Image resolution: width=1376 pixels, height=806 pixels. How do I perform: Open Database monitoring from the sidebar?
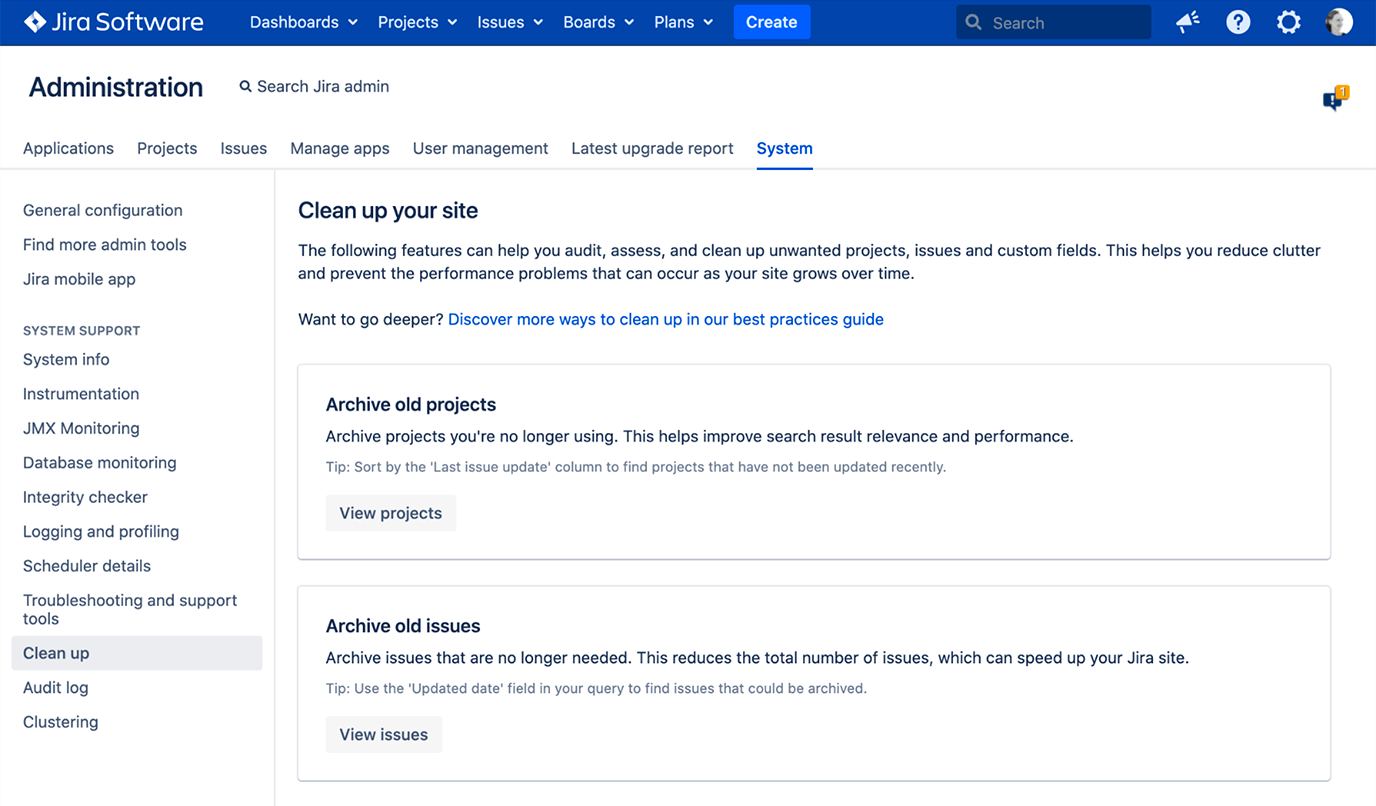click(x=99, y=462)
